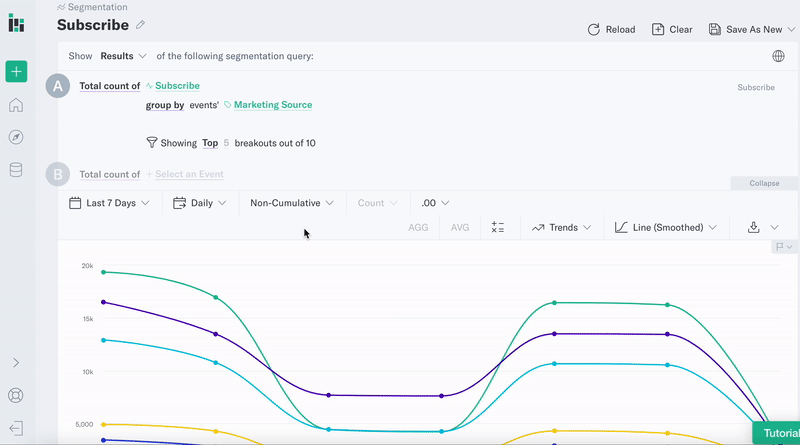The width and height of the screenshot is (800, 445).
Task: Open the Home icon in sidebar
Action: point(16,105)
